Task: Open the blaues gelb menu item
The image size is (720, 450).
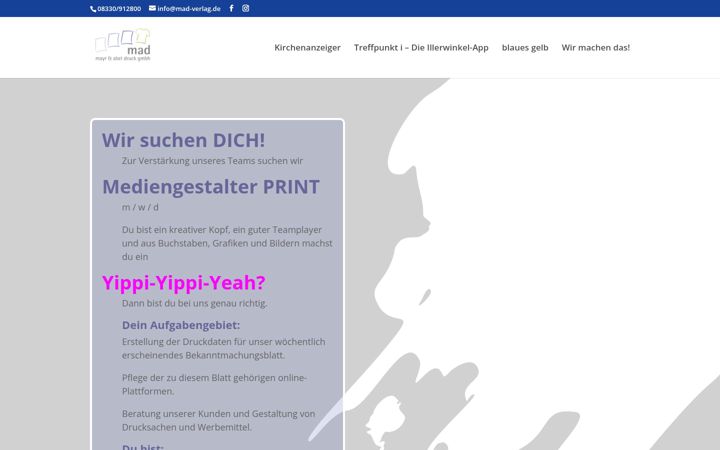Action: click(525, 47)
